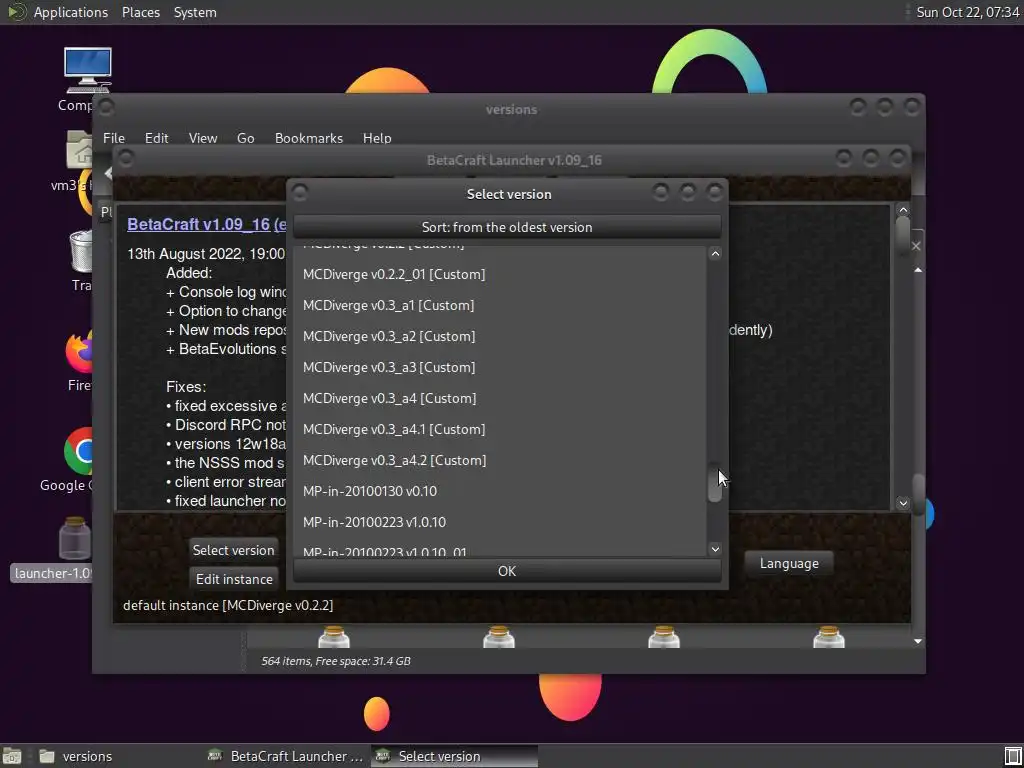Click version list scroll up arrow

coord(715,254)
